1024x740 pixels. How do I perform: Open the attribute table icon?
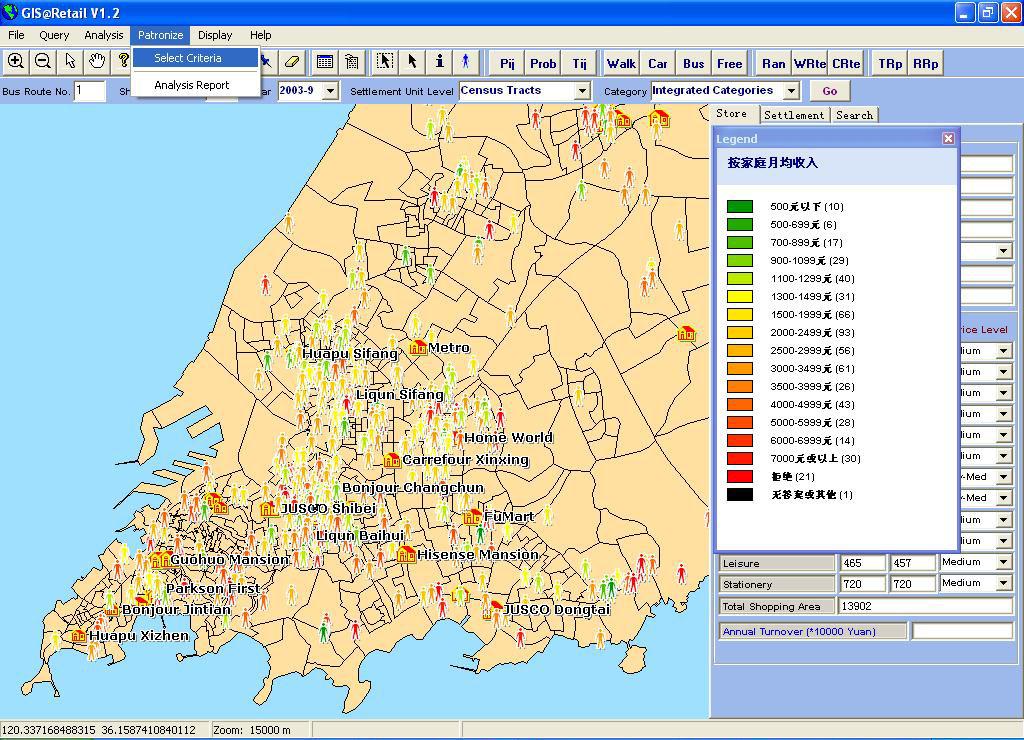point(325,62)
